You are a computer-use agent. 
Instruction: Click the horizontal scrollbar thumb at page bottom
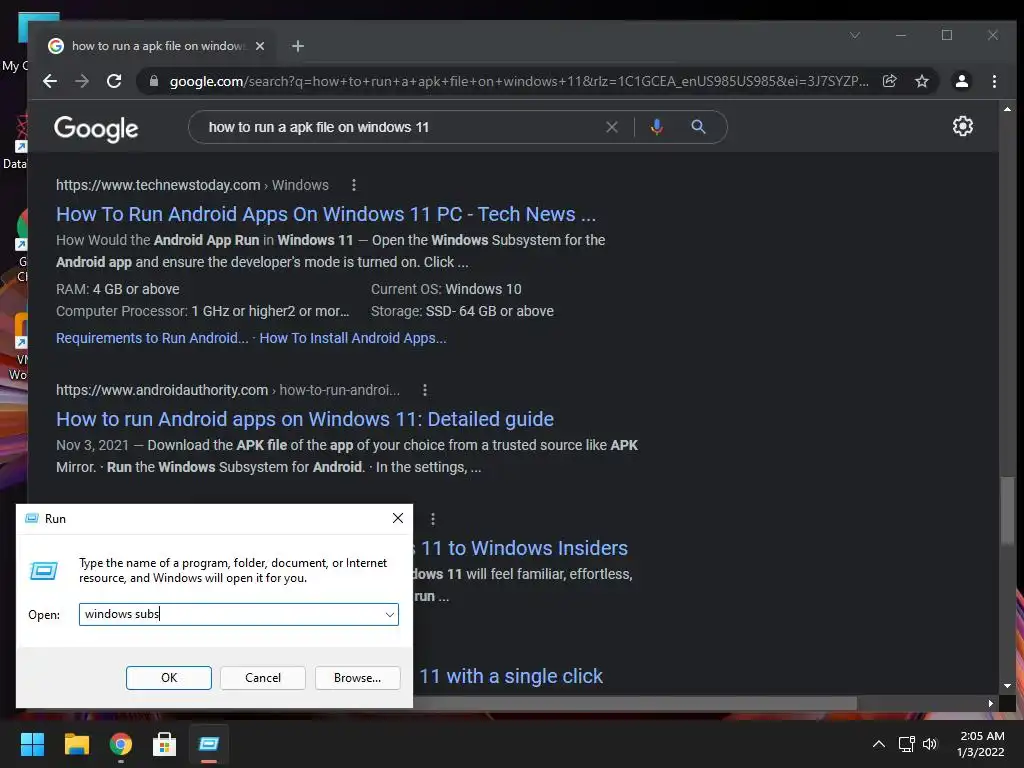coord(635,703)
